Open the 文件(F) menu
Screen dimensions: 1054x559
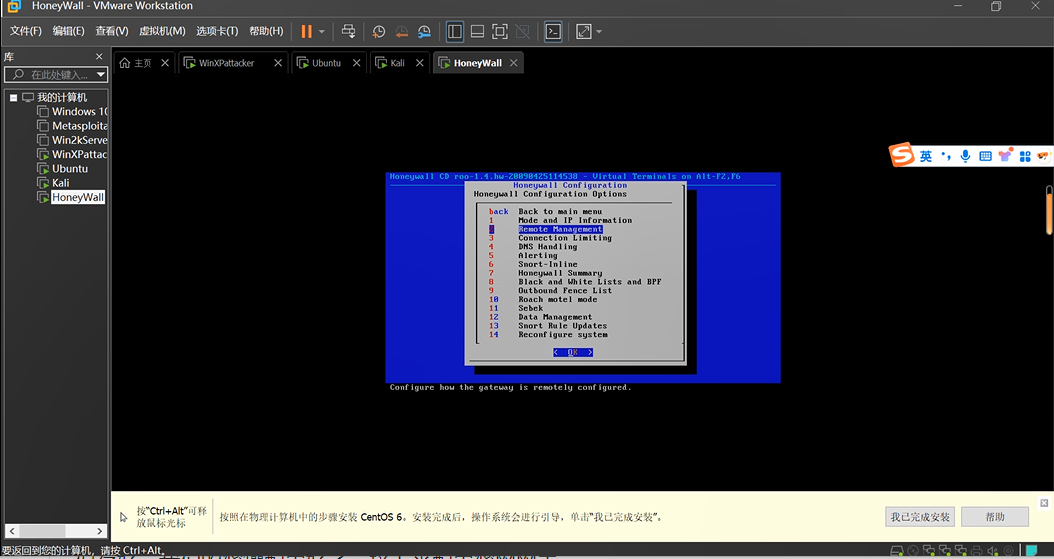point(26,31)
